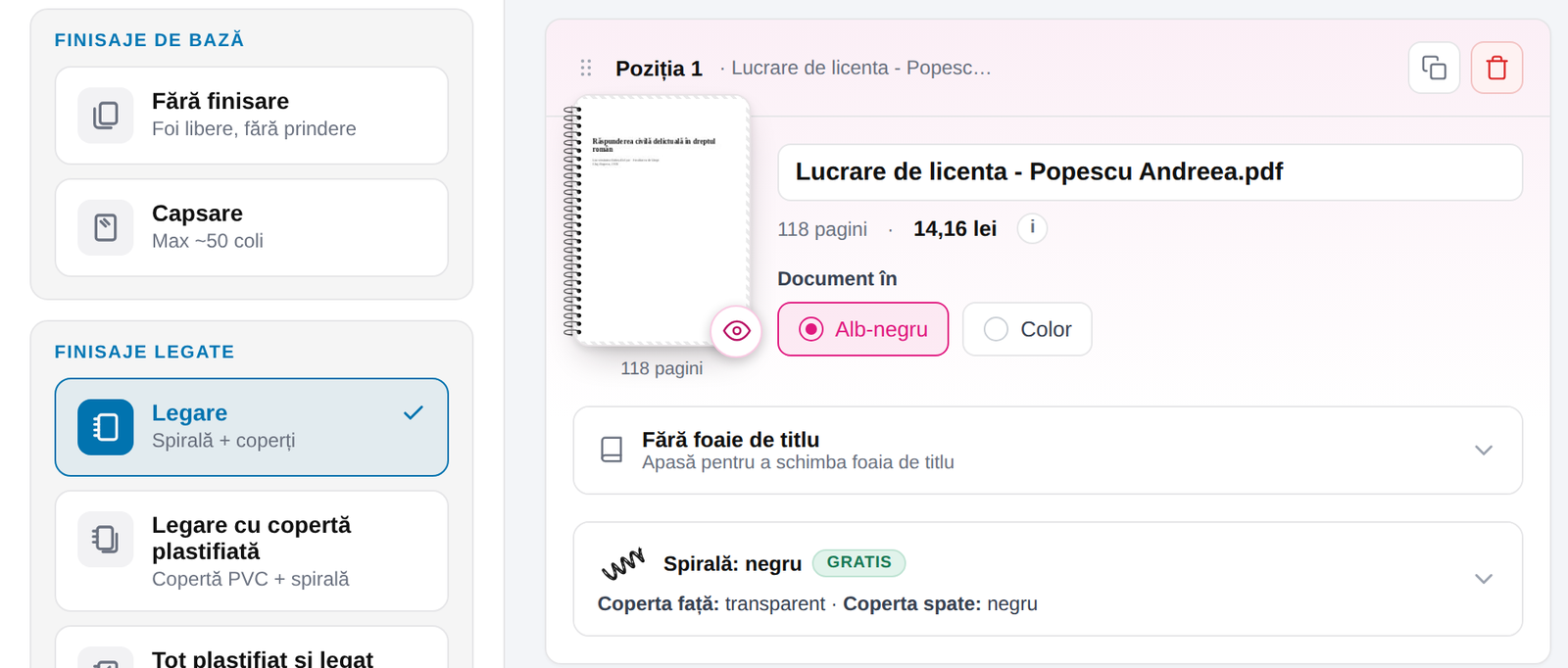Click the file name input field
Screen dimensions: 1568x668
pyautogui.click(x=1150, y=172)
